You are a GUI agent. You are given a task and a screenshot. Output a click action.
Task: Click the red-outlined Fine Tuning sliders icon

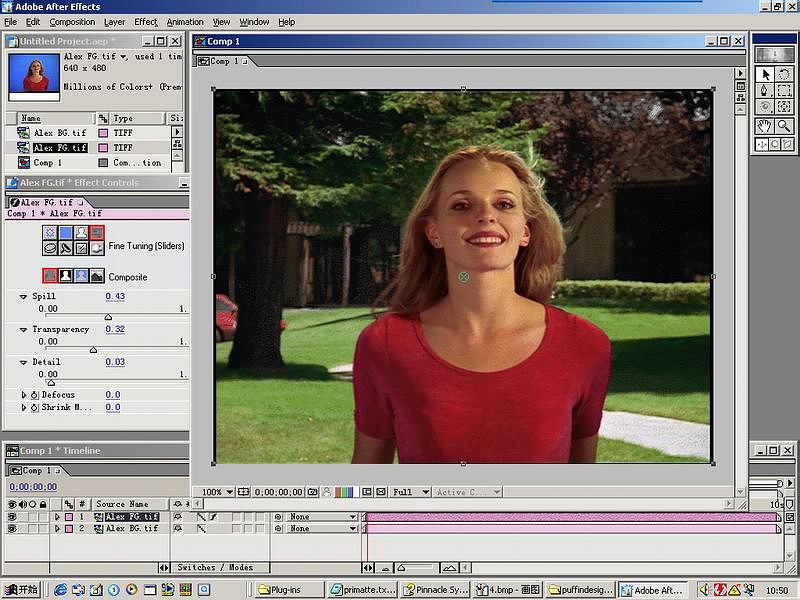[x=97, y=233]
